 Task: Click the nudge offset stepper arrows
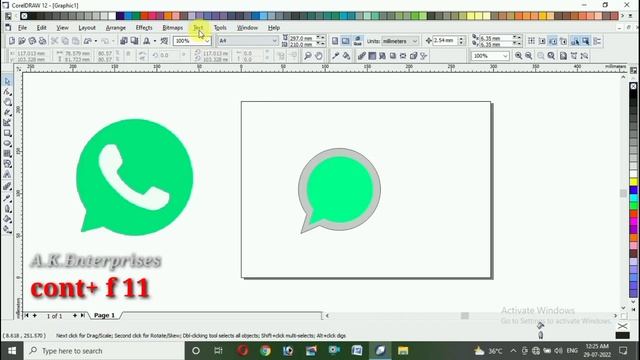pyautogui.click(x=461, y=41)
